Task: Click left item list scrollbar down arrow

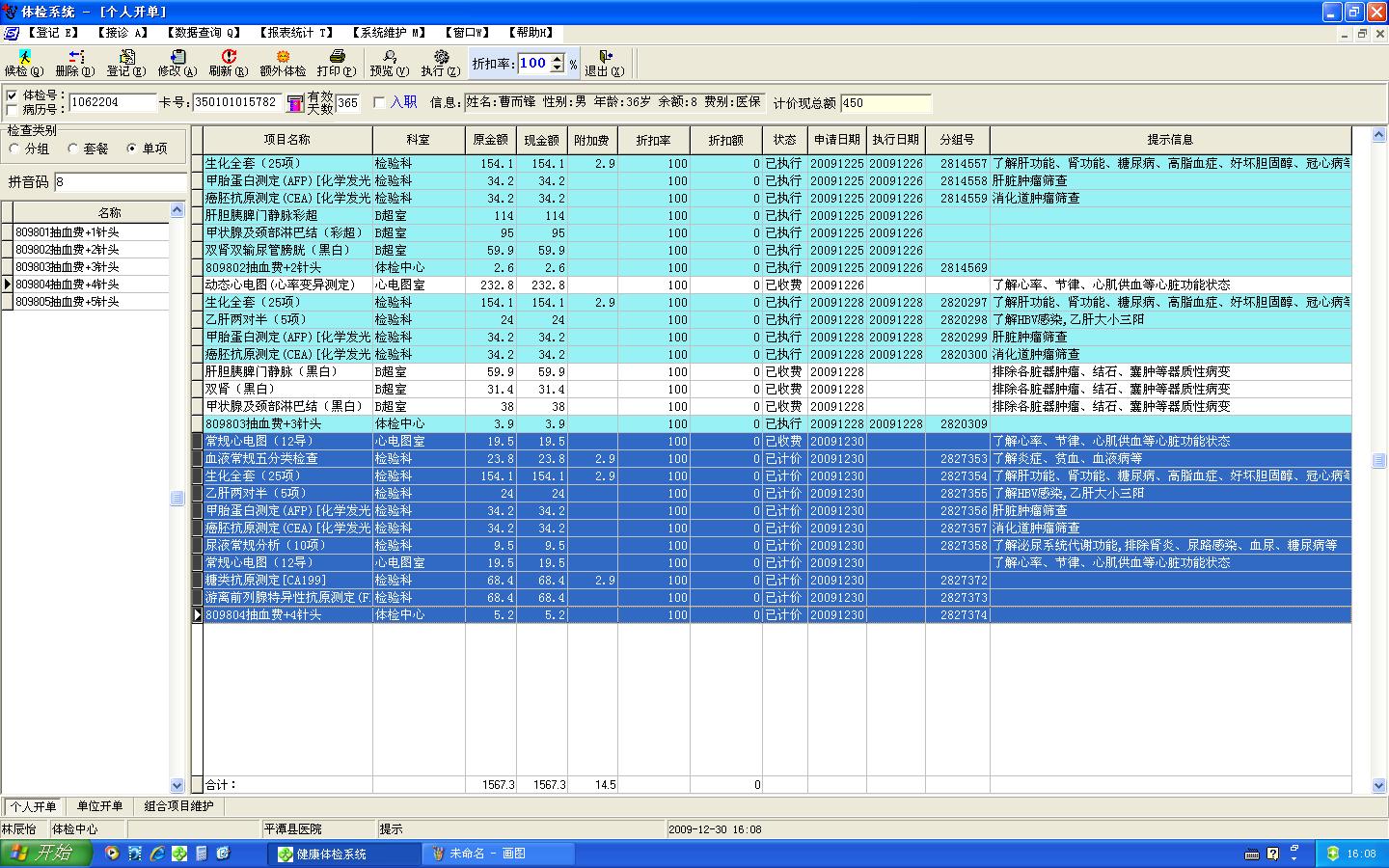Action: [177, 786]
